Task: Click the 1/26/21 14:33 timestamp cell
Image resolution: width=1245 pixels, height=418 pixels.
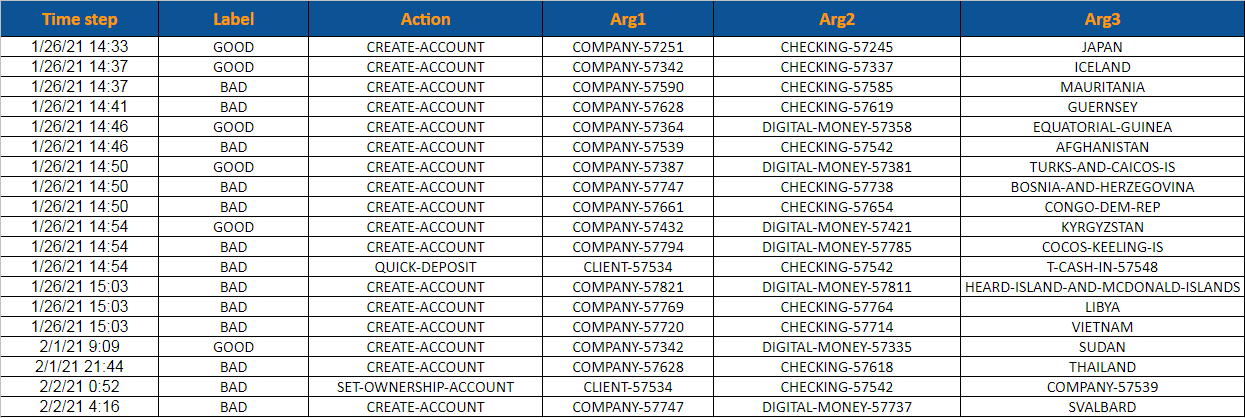Action: (80, 47)
